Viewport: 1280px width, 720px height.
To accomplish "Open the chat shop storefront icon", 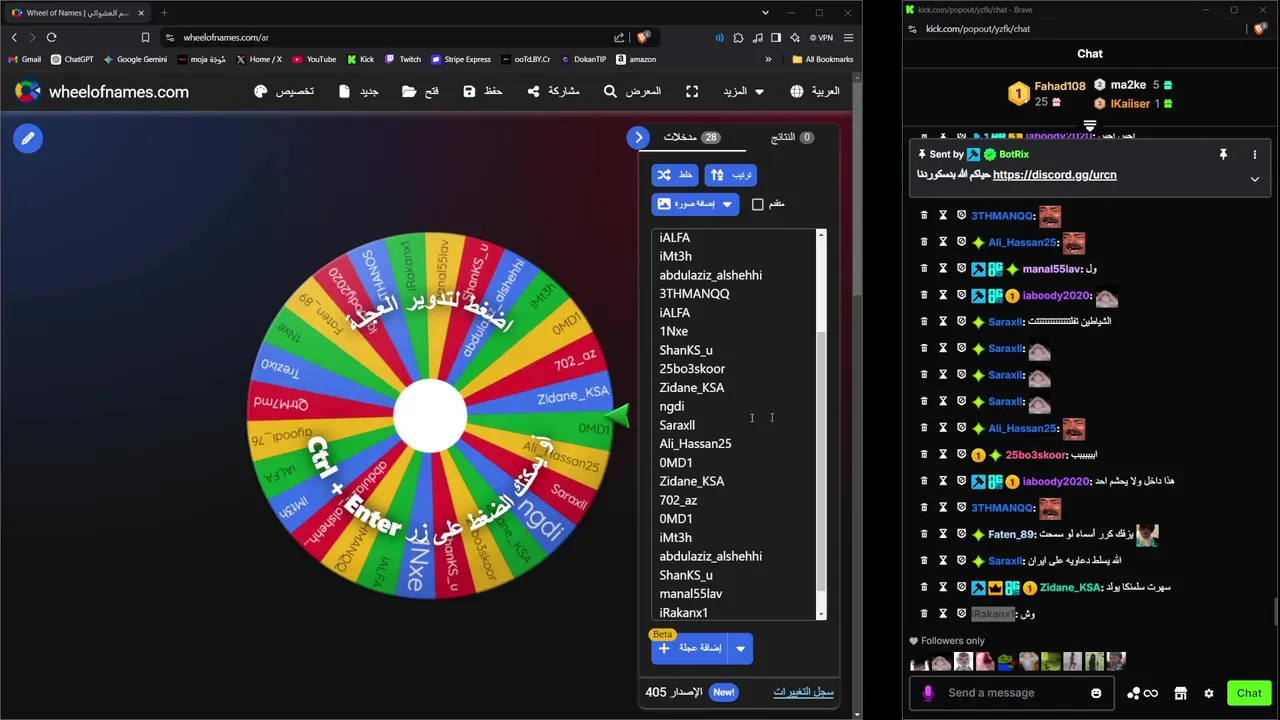I will tap(1180, 693).
